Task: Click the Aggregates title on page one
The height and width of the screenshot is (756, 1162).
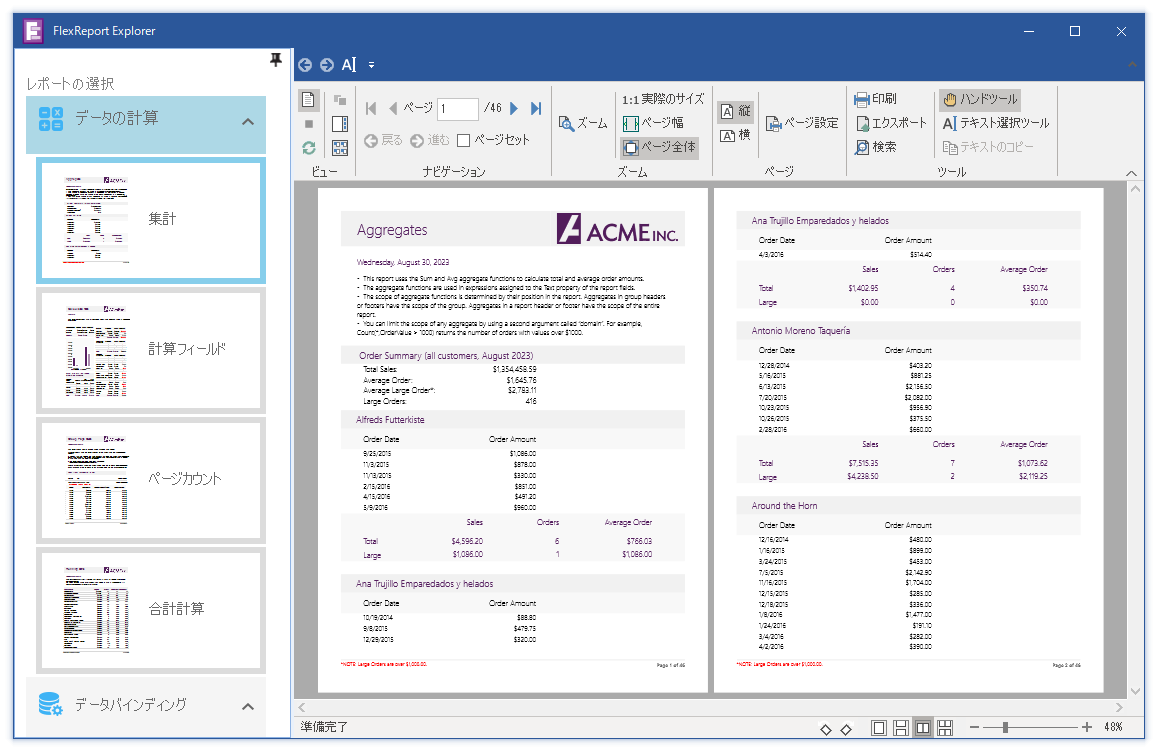Action: pos(392,231)
